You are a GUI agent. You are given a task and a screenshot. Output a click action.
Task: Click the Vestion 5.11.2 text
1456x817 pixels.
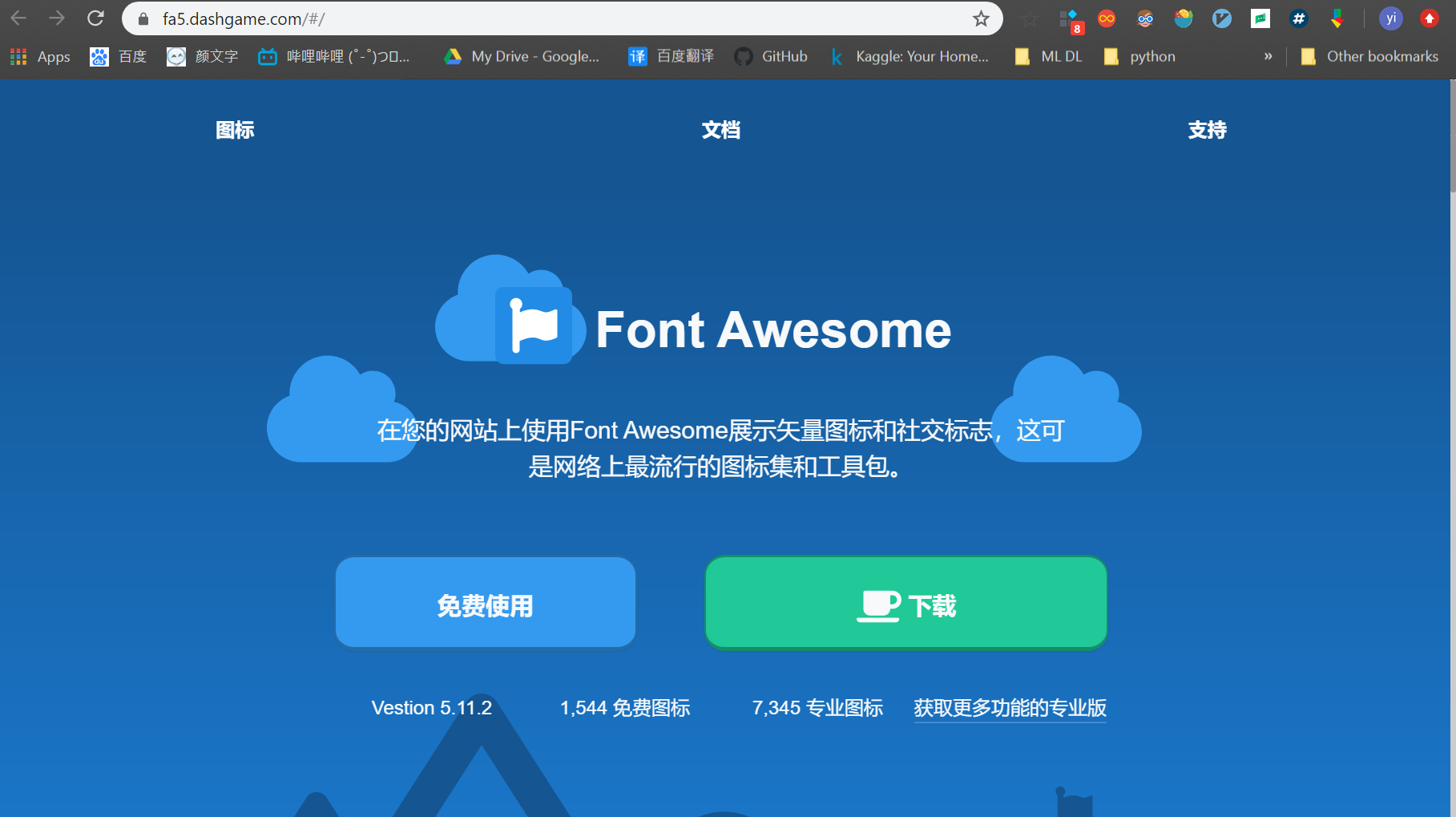(x=432, y=708)
